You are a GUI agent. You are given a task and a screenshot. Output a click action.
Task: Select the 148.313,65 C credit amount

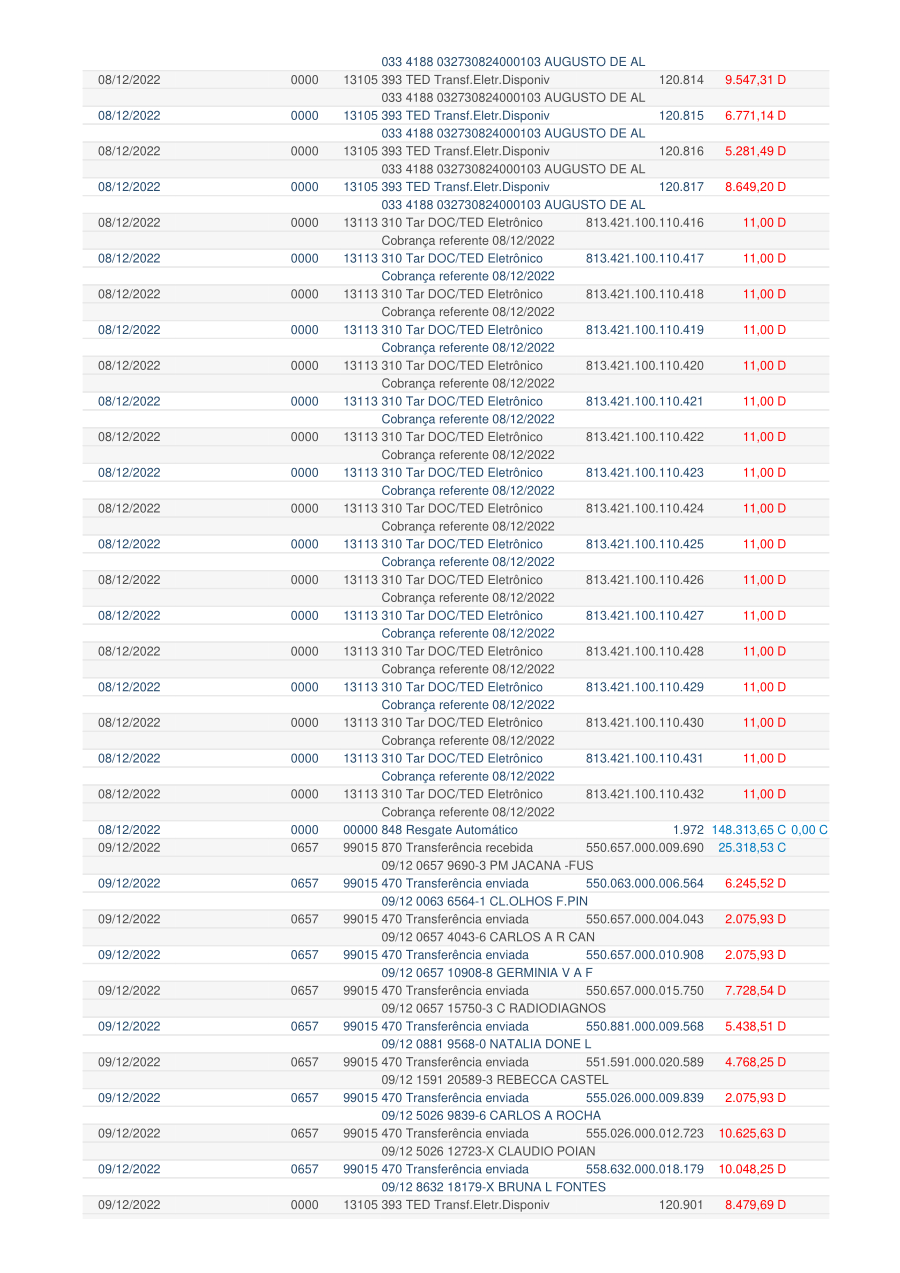point(750,830)
